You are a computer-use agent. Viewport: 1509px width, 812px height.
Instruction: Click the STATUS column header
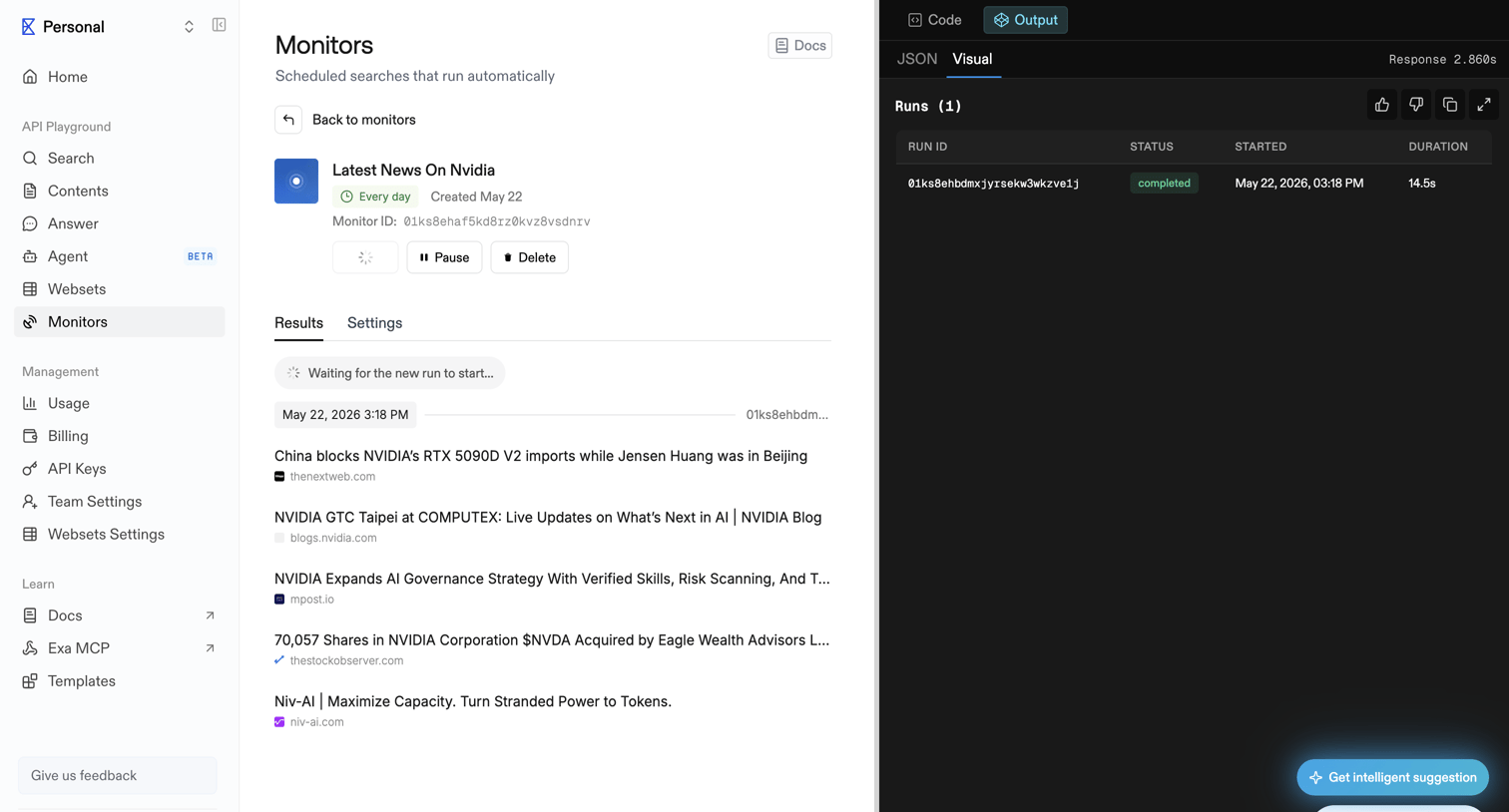point(1152,147)
